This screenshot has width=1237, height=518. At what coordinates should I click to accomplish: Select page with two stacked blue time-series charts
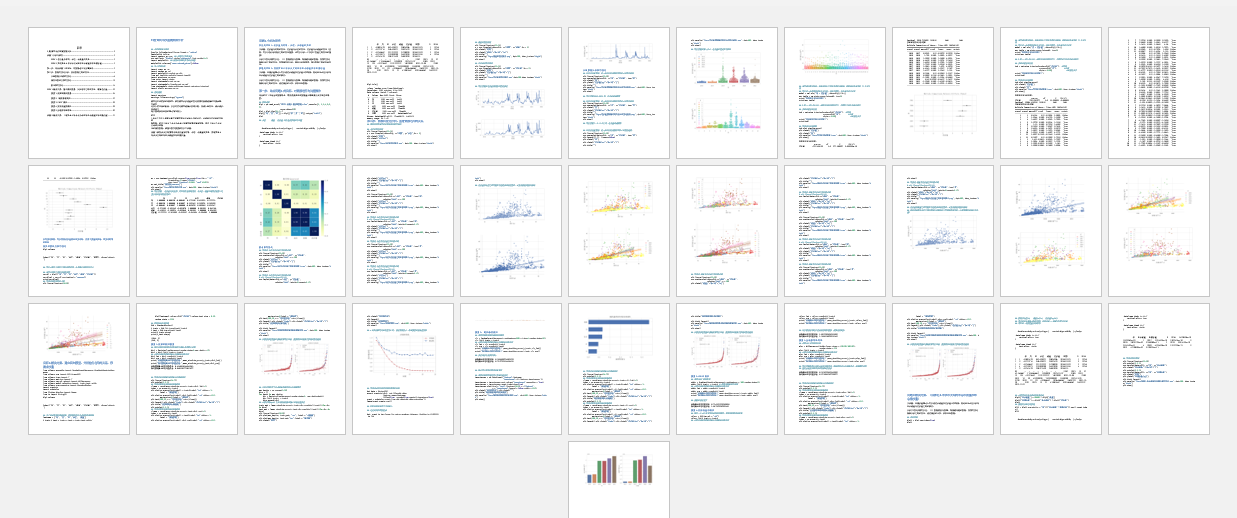click(x=510, y=93)
